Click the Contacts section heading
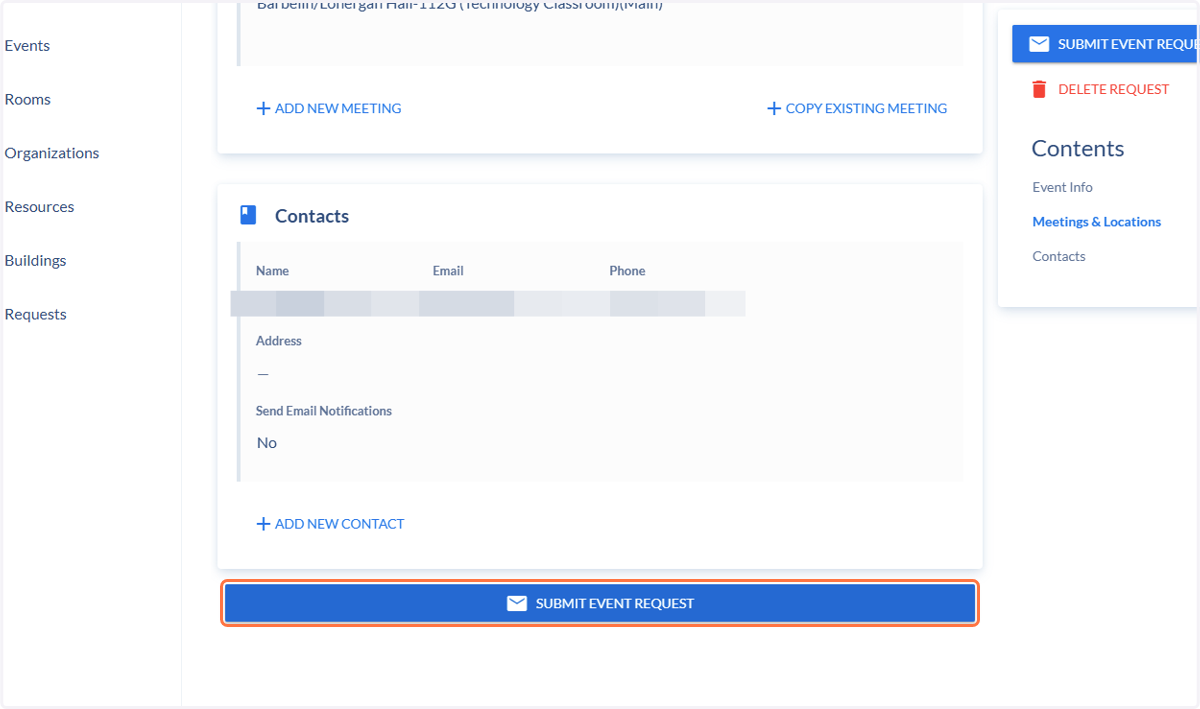 pyautogui.click(x=312, y=217)
